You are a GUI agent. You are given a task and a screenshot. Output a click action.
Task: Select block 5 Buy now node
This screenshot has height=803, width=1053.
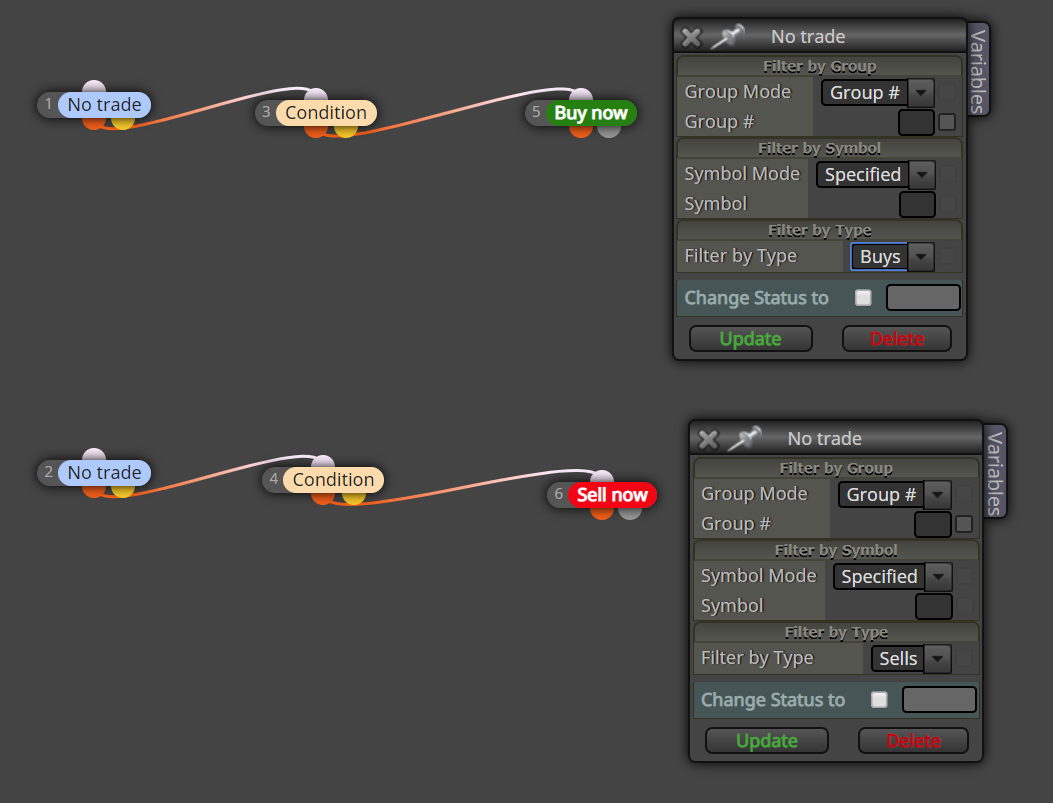(590, 113)
